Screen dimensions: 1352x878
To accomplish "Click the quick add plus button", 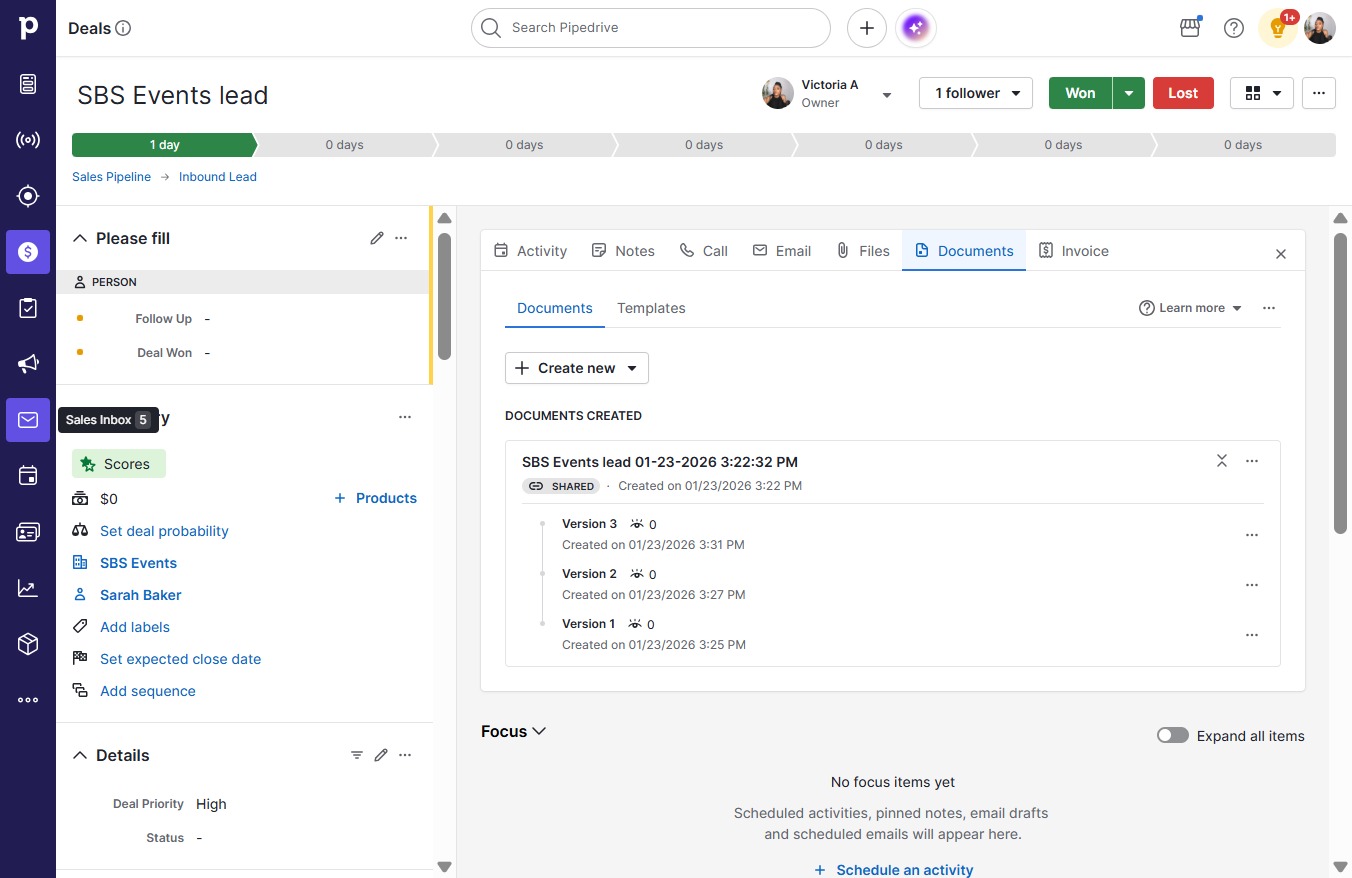I will 867,28.
